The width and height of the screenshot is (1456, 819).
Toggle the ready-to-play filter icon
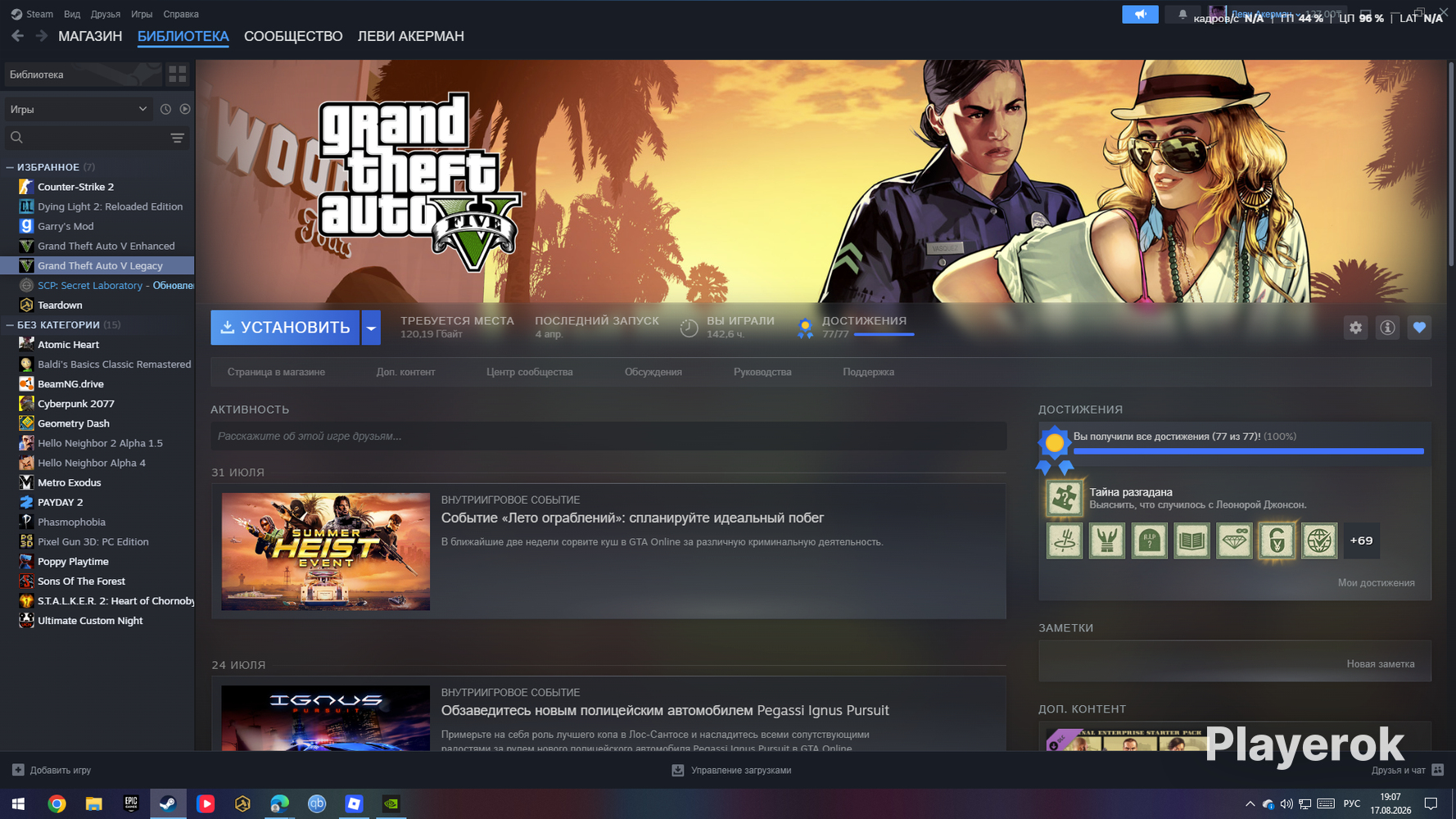[185, 109]
